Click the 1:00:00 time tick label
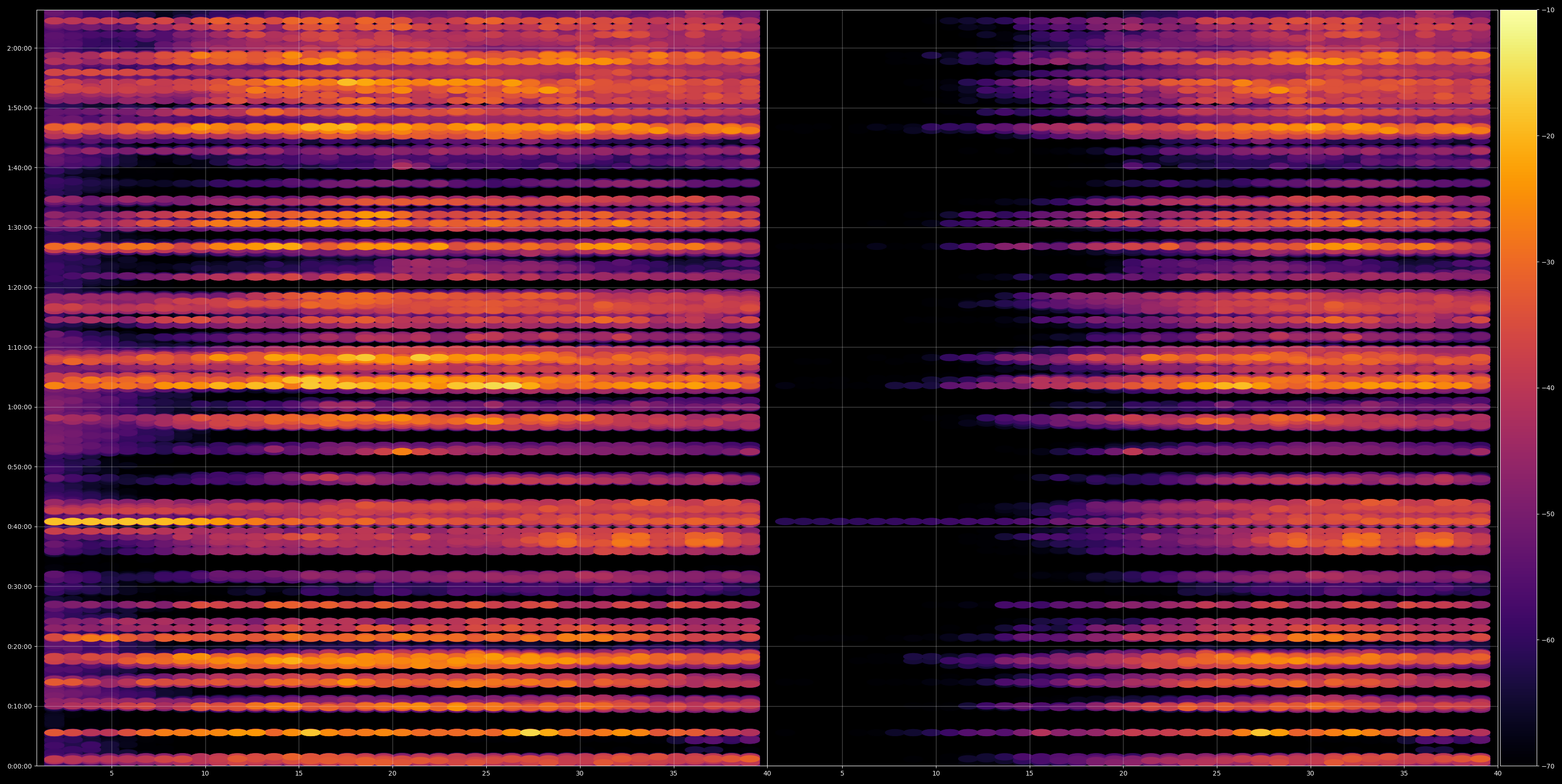Screen dimensions: 1562x784 coord(20,407)
